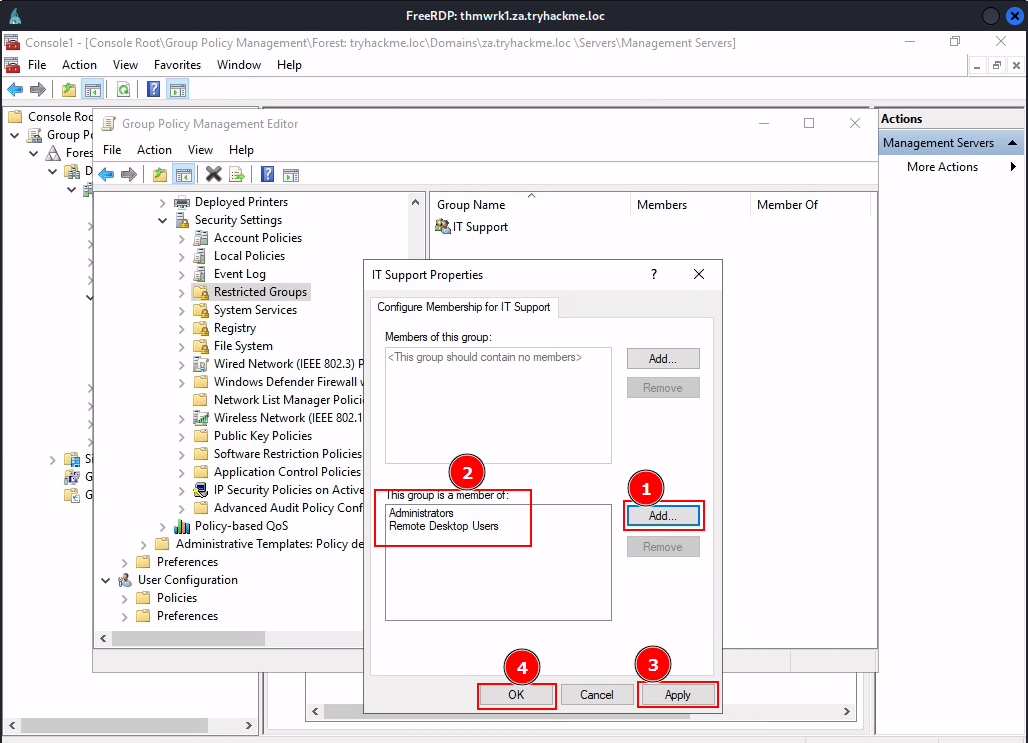Click Forward arrow in Console1 toolbar
The width and height of the screenshot is (1028, 743).
click(x=38, y=89)
